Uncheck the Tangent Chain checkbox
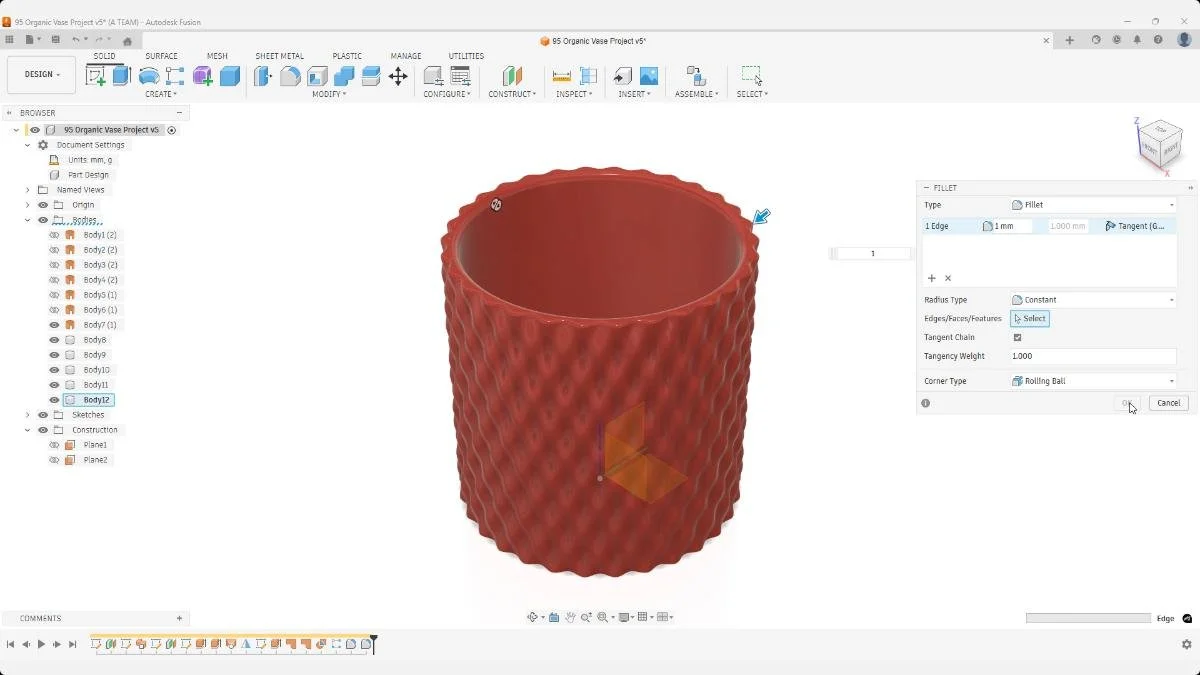 click(1017, 337)
